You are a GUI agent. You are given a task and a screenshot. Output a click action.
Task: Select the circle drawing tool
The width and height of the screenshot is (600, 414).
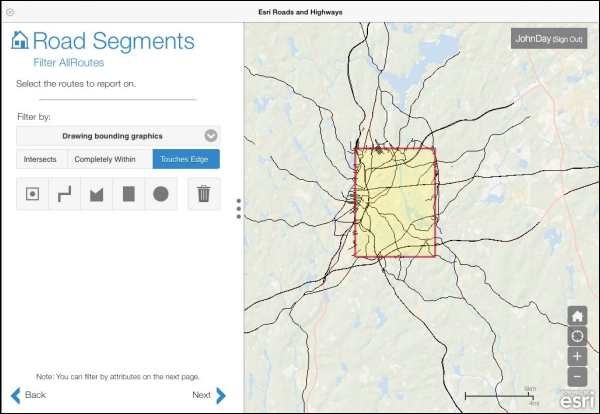pyautogui.click(x=161, y=194)
